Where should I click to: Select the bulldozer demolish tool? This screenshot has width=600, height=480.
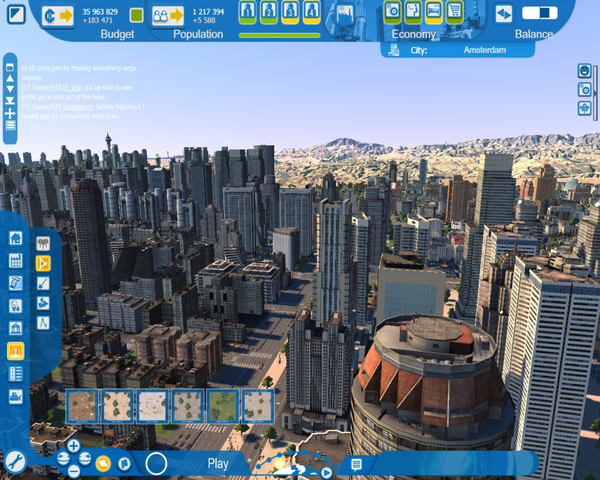tap(16, 397)
